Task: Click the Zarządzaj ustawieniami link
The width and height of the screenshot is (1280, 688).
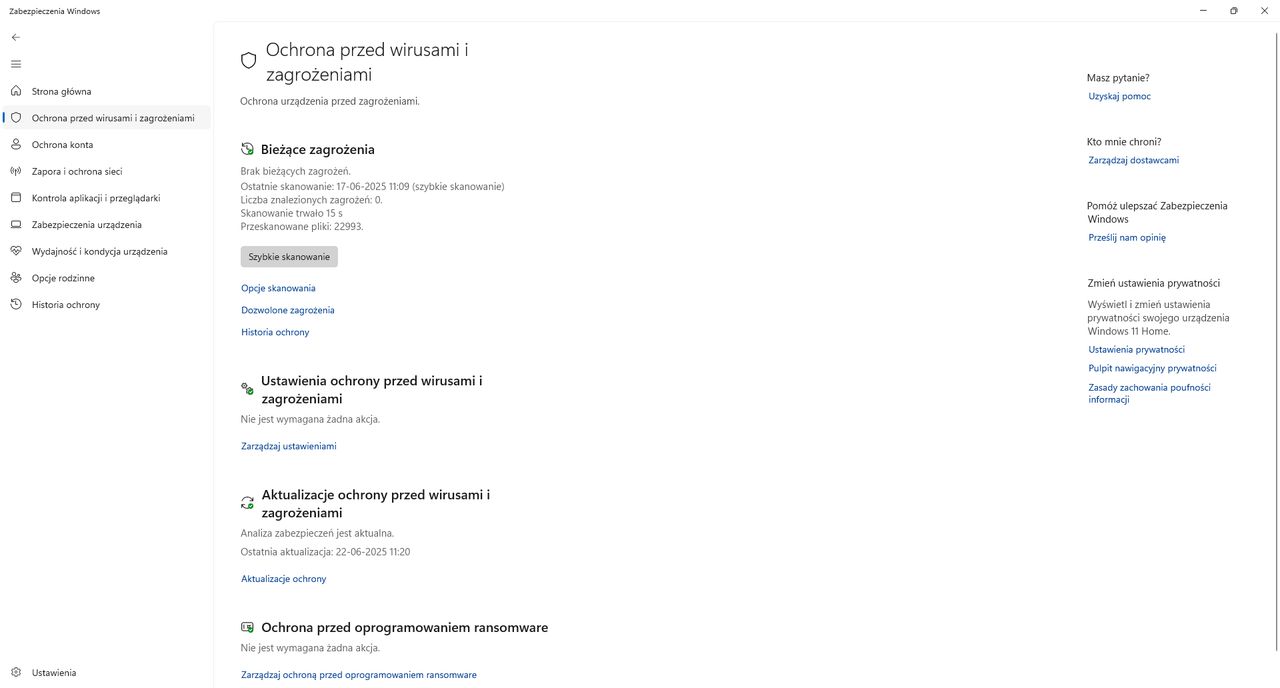Action: tap(288, 446)
